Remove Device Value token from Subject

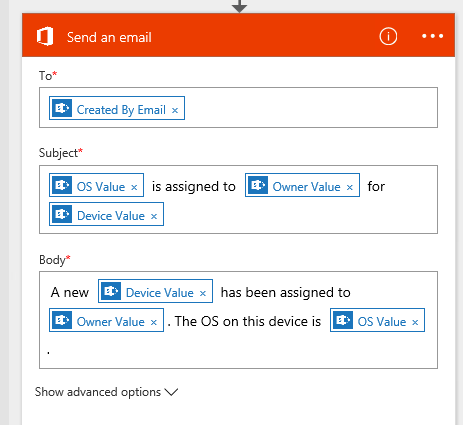click(x=154, y=216)
